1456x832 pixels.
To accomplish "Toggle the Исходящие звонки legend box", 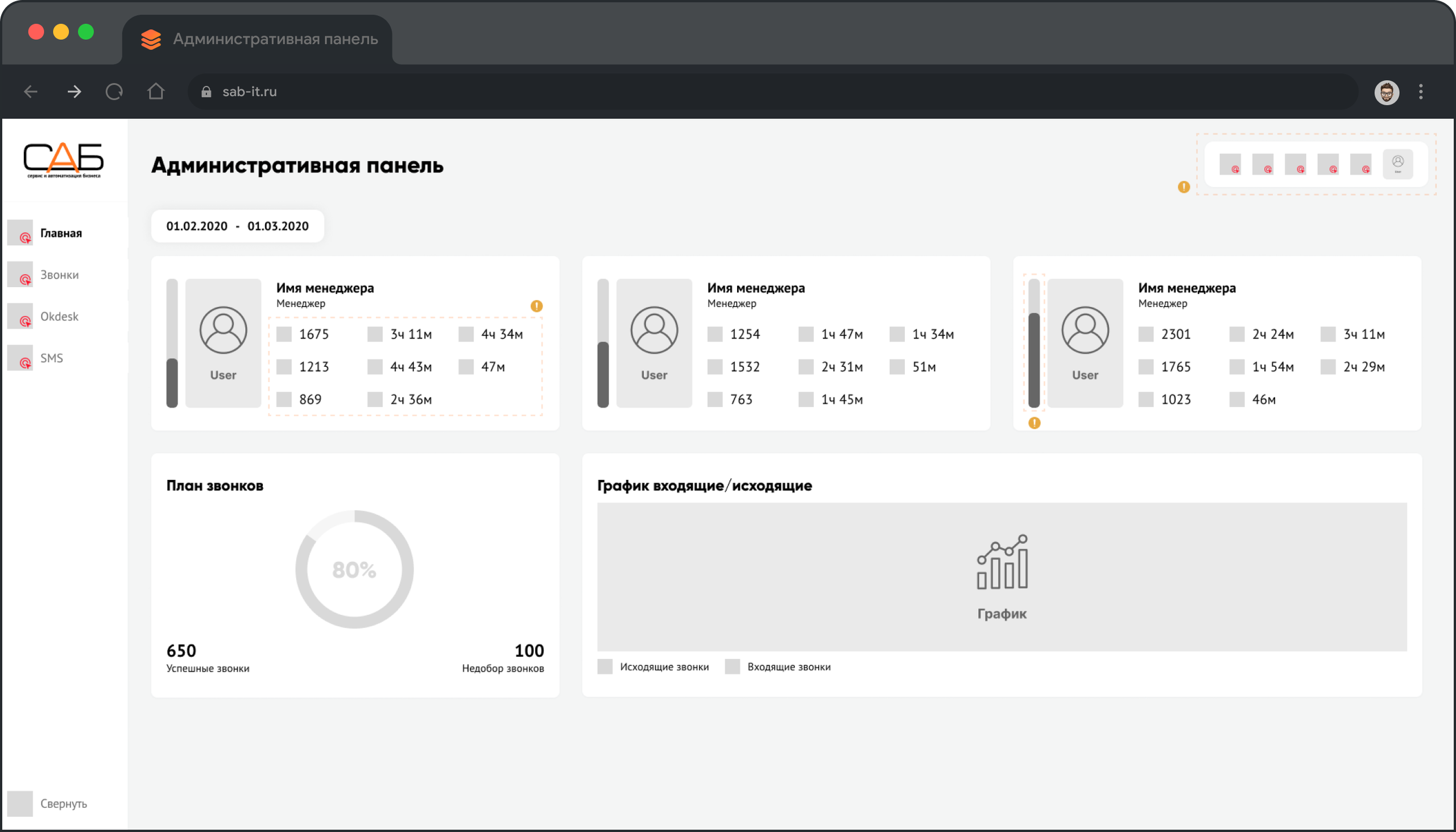I will pos(605,667).
